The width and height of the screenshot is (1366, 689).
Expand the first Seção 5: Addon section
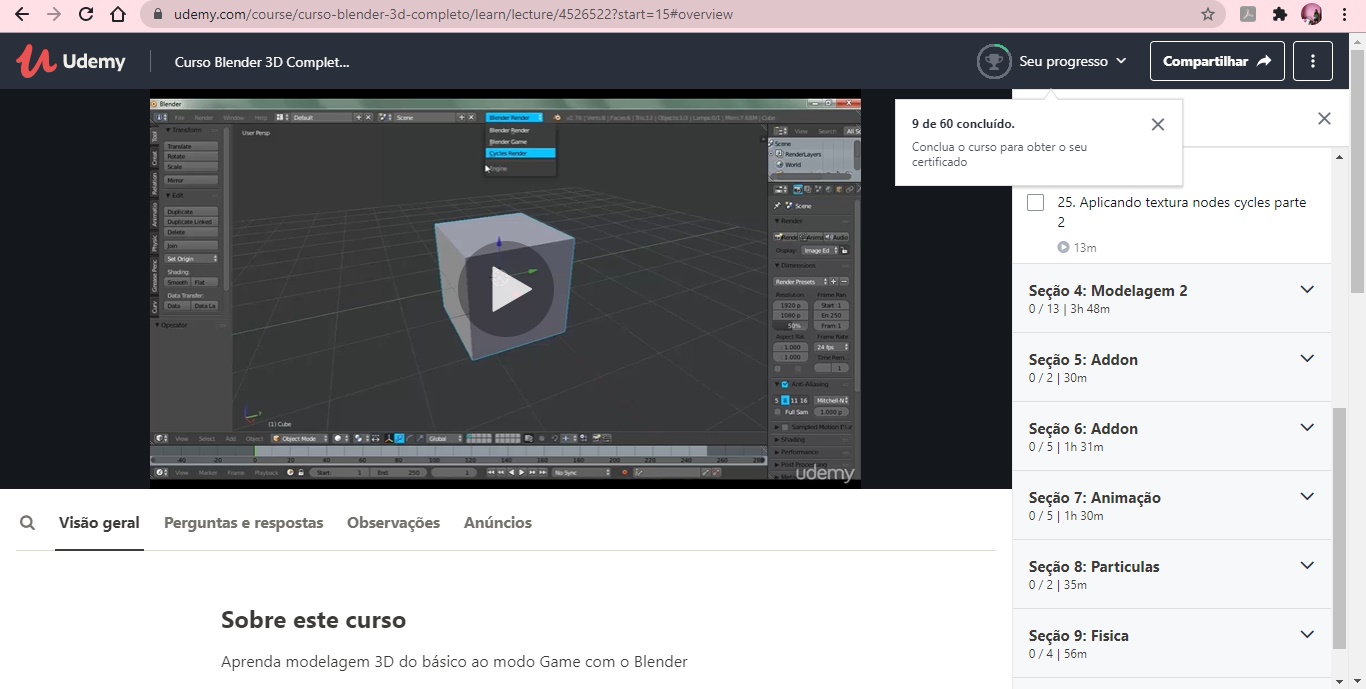pyautogui.click(x=1172, y=367)
